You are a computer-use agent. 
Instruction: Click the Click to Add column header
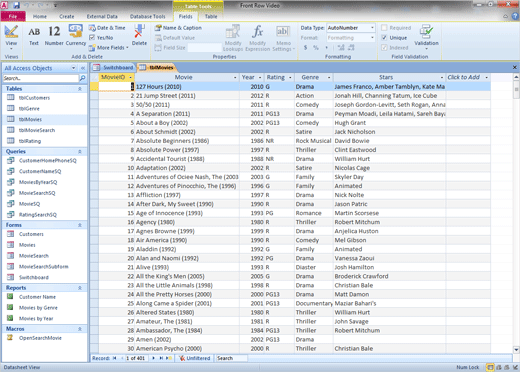tap(468, 77)
